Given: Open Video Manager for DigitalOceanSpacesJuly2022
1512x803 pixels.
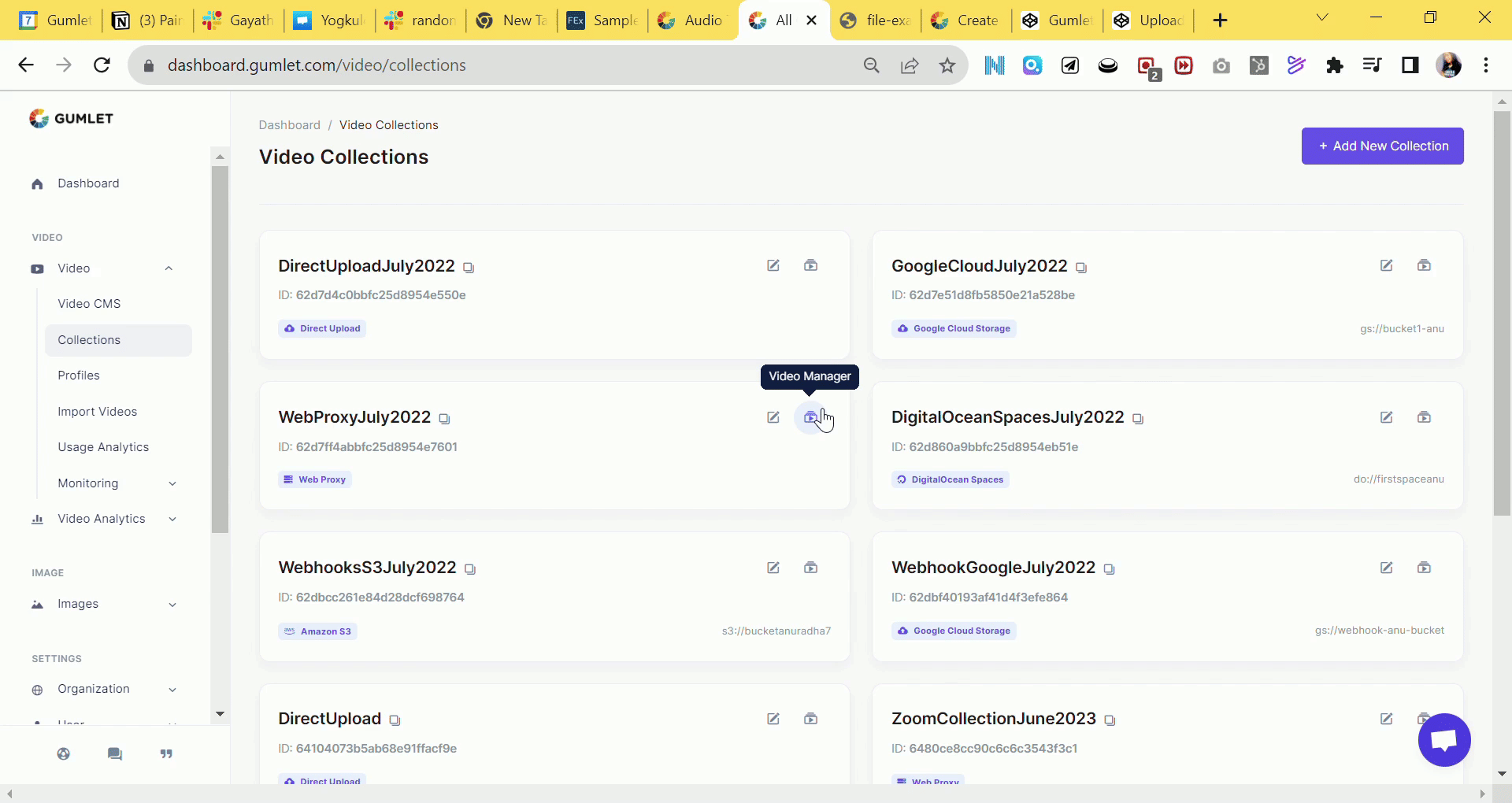Looking at the screenshot, I should (1424, 417).
